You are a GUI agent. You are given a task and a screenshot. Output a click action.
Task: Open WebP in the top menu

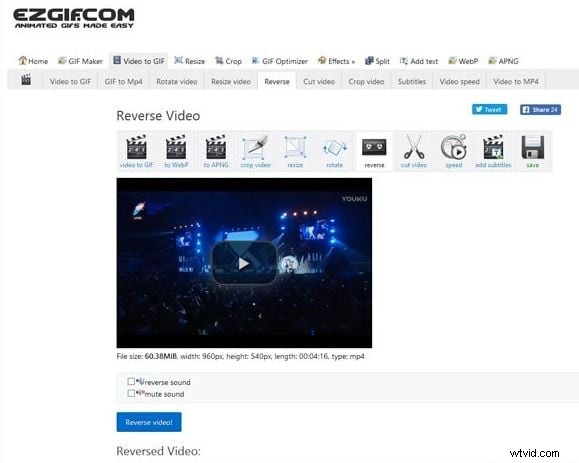[x=463, y=61]
